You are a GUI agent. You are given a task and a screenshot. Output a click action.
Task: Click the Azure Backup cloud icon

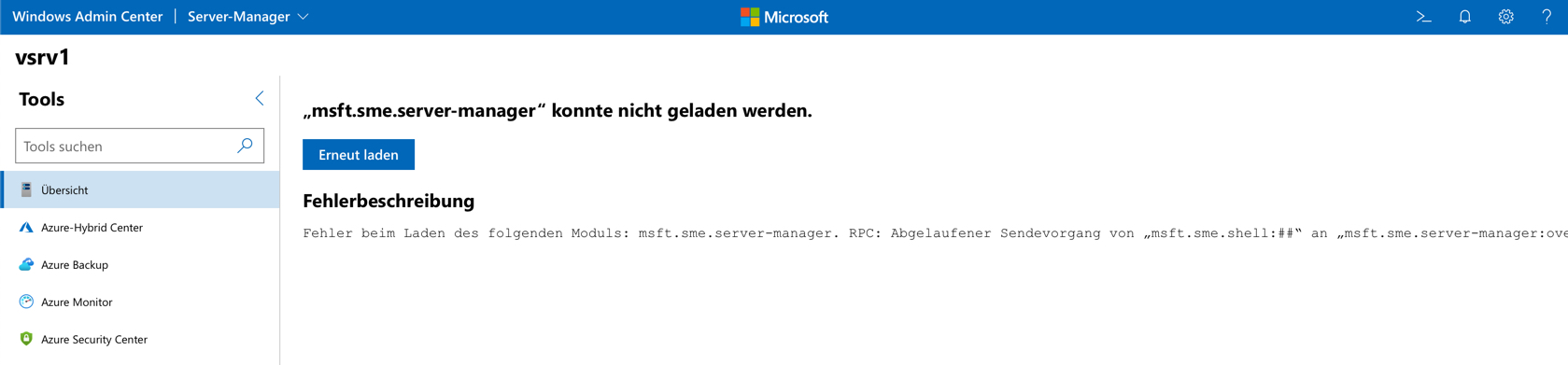26,264
